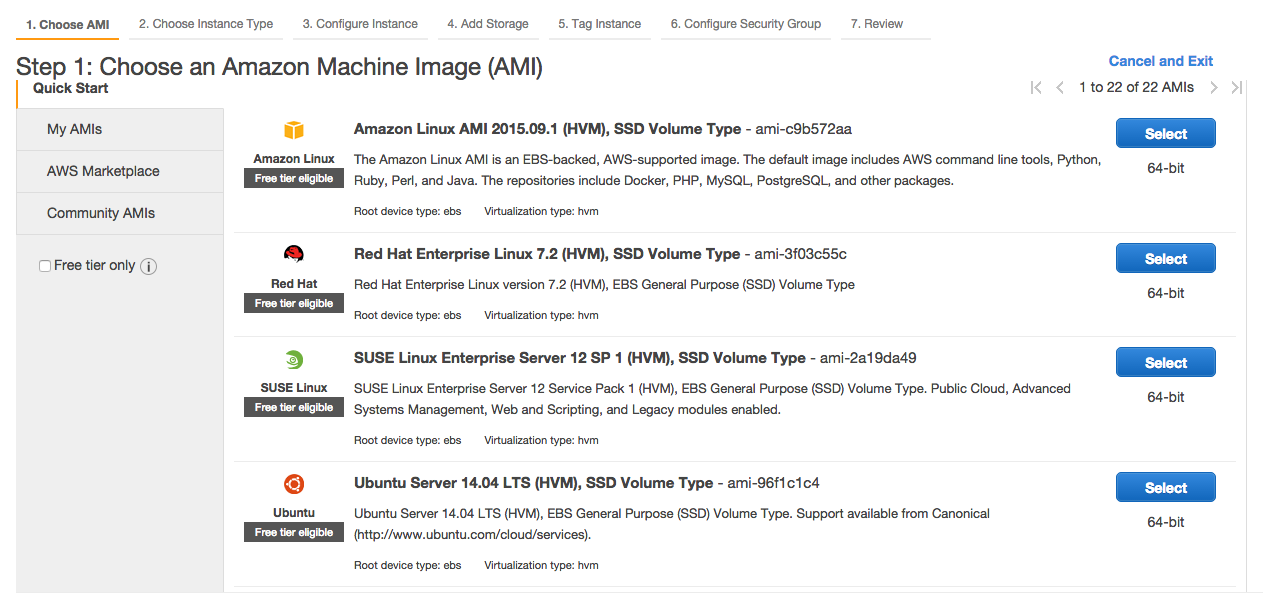This screenshot has height=606, width=1277.
Task: Open the Quick Start sidebar section
Action: click(71, 89)
